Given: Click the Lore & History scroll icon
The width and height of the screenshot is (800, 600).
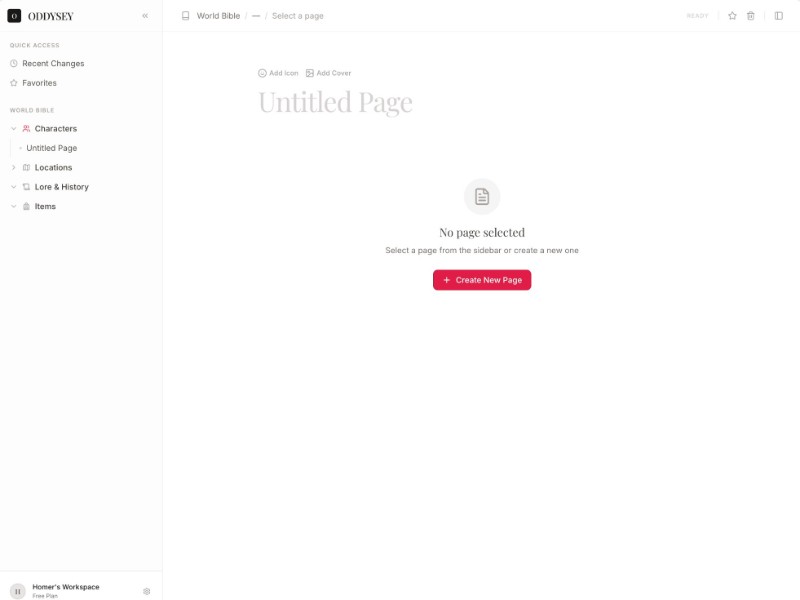Looking at the screenshot, I should (25, 187).
